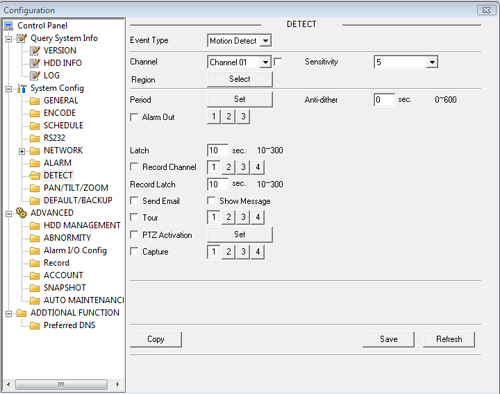
Task: Toggle the Show Message checkbox
Action: tap(211, 201)
